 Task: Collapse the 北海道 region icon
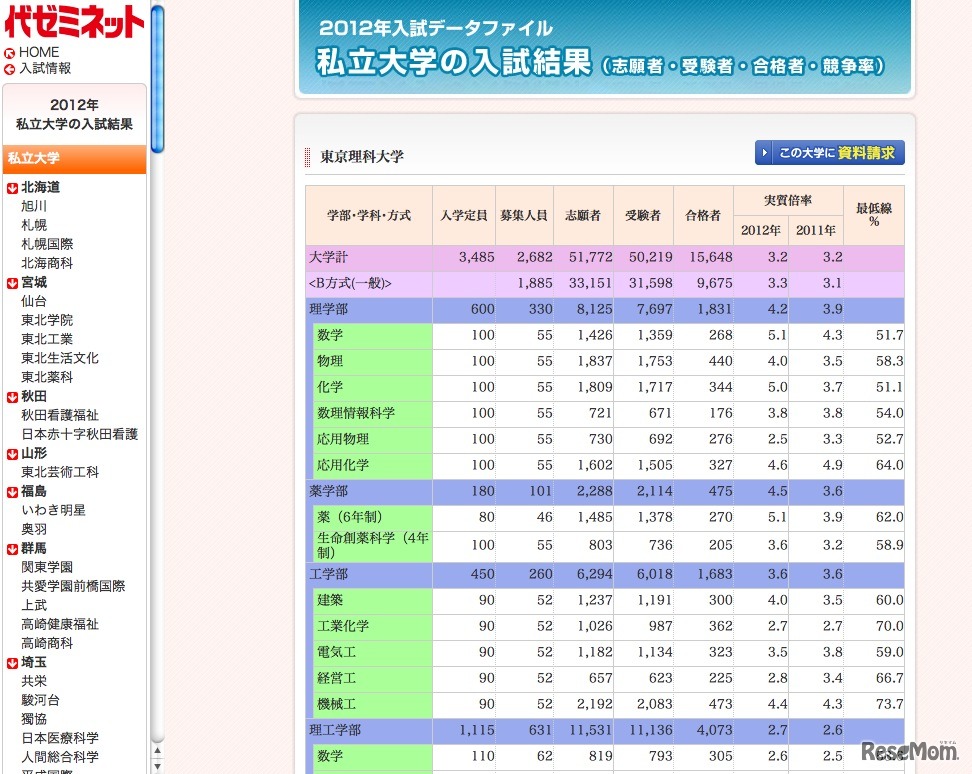tap(12, 188)
